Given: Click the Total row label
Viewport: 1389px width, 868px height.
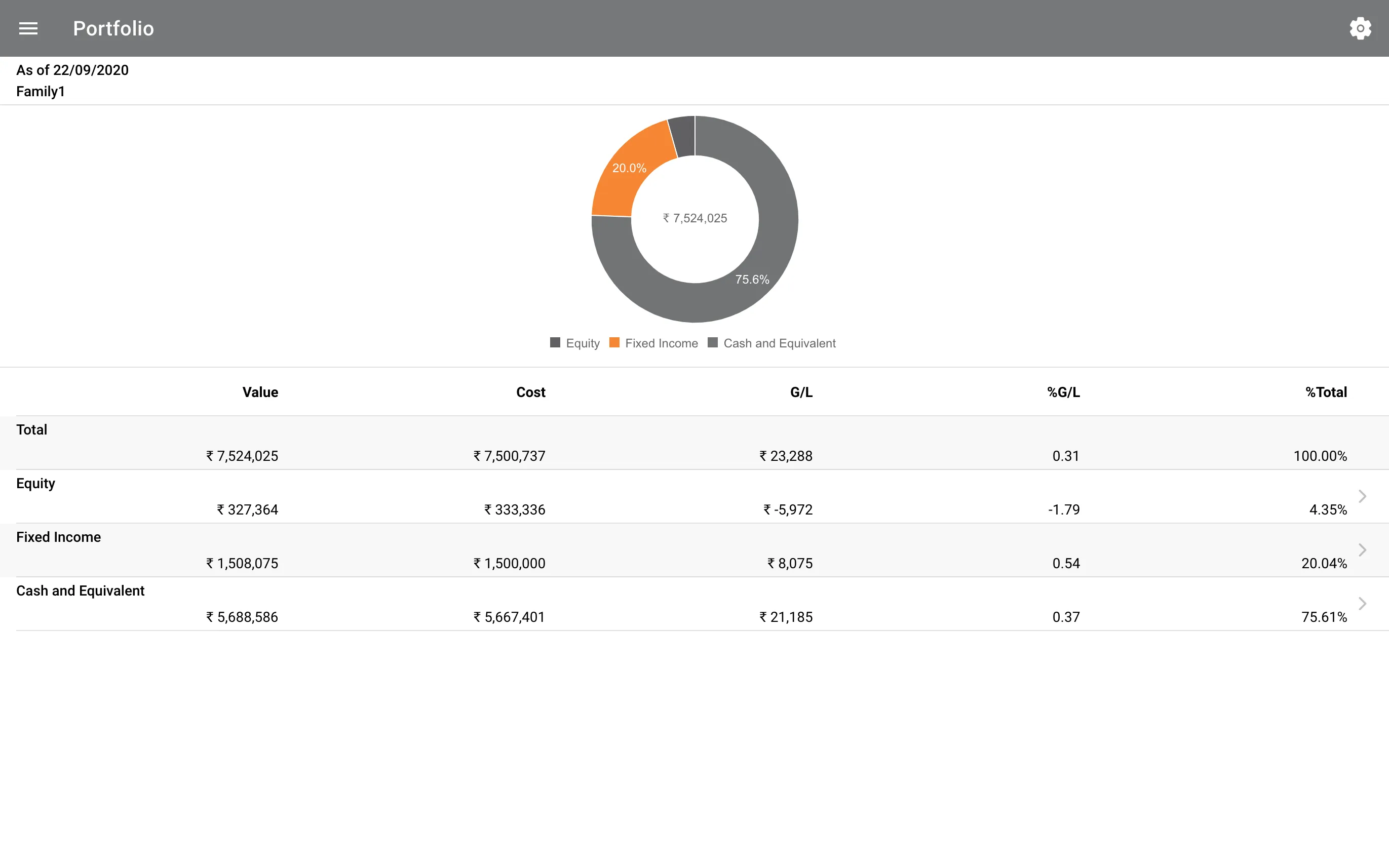Looking at the screenshot, I should coord(31,429).
